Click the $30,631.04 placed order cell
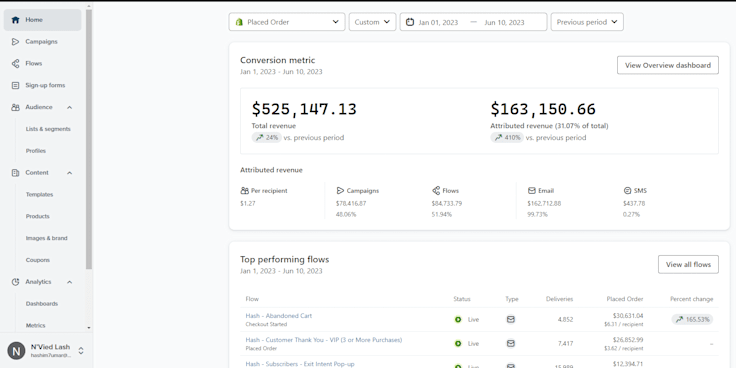The width and height of the screenshot is (736, 368). coord(628,316)
